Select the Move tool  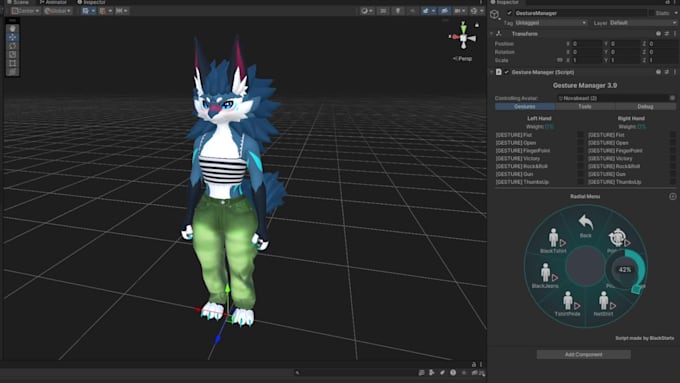tap(12, 37)
